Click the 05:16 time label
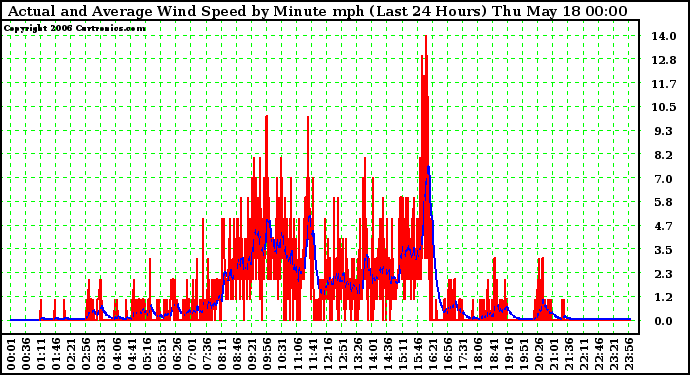Screen dimensions: 690x375 (x=147, y=354)
